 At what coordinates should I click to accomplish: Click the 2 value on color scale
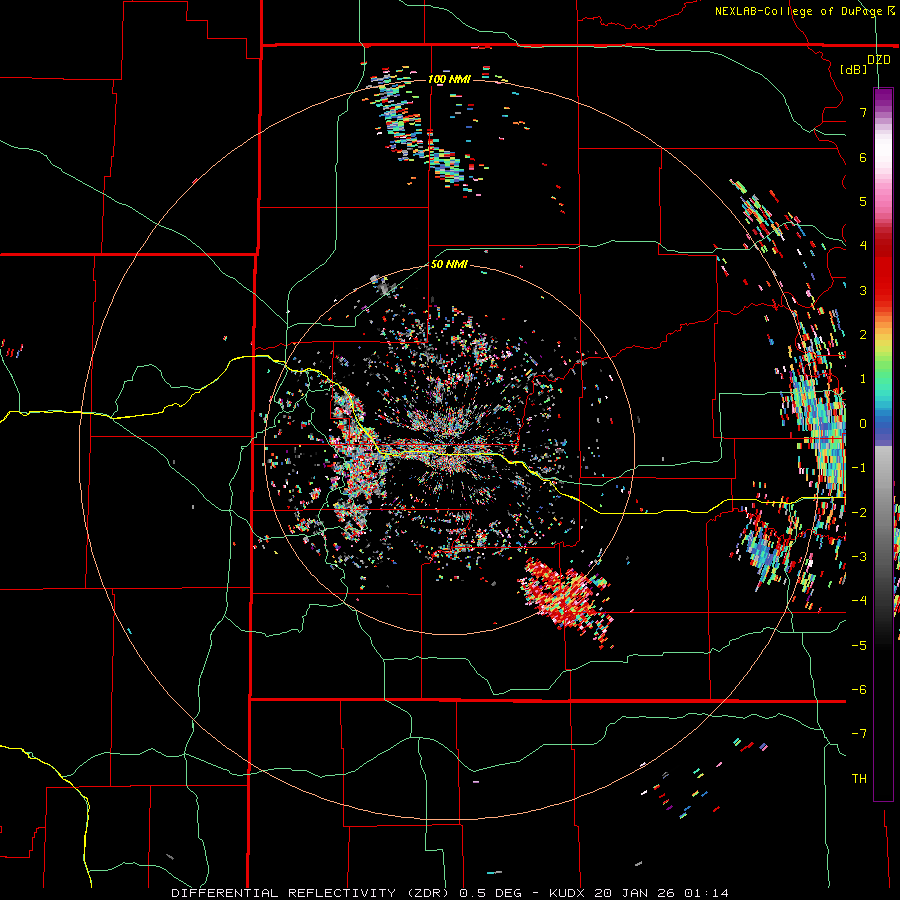863,335
